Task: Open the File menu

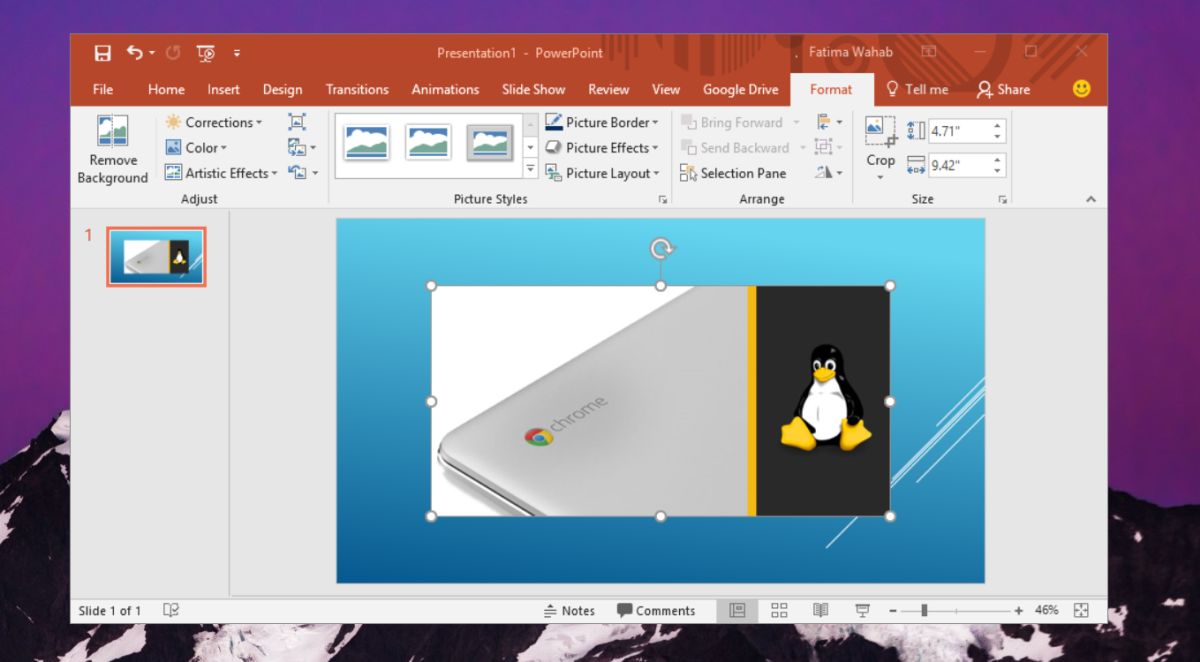Action: tap(103, 89)
